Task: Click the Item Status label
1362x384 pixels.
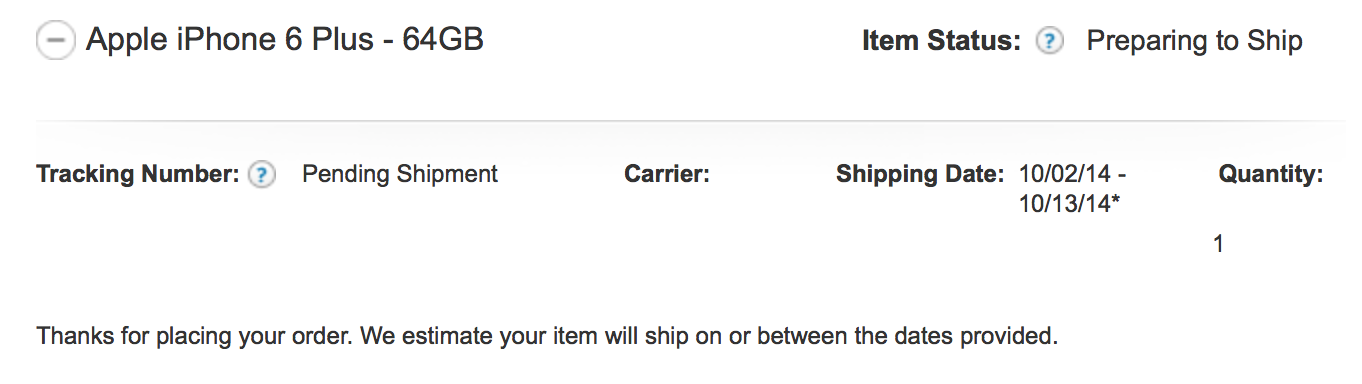Action: point(941,41)
